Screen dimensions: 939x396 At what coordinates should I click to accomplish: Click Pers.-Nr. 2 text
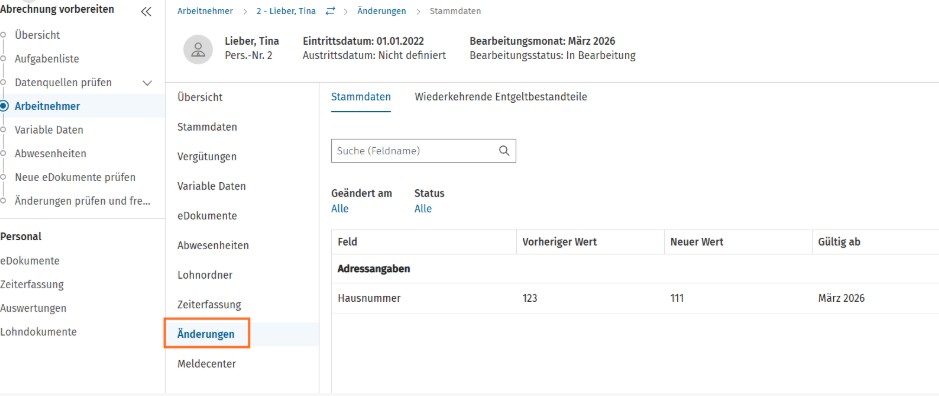point(249,56)
